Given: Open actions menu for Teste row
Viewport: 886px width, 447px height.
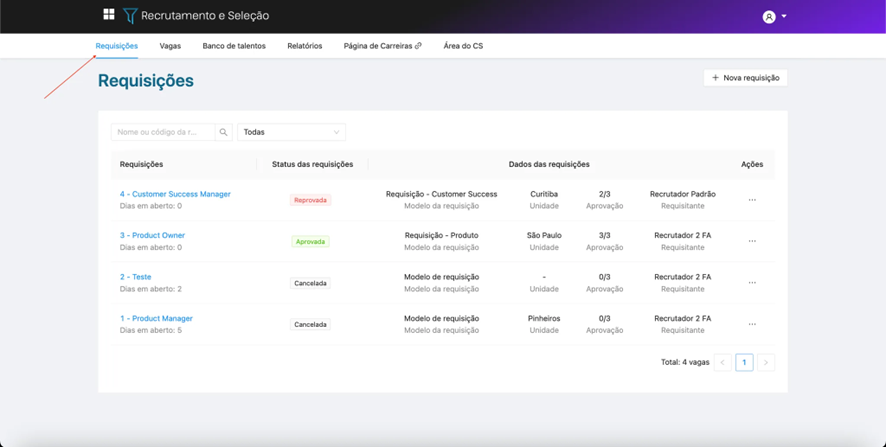Looking at the screenshot, I should 752,283.
